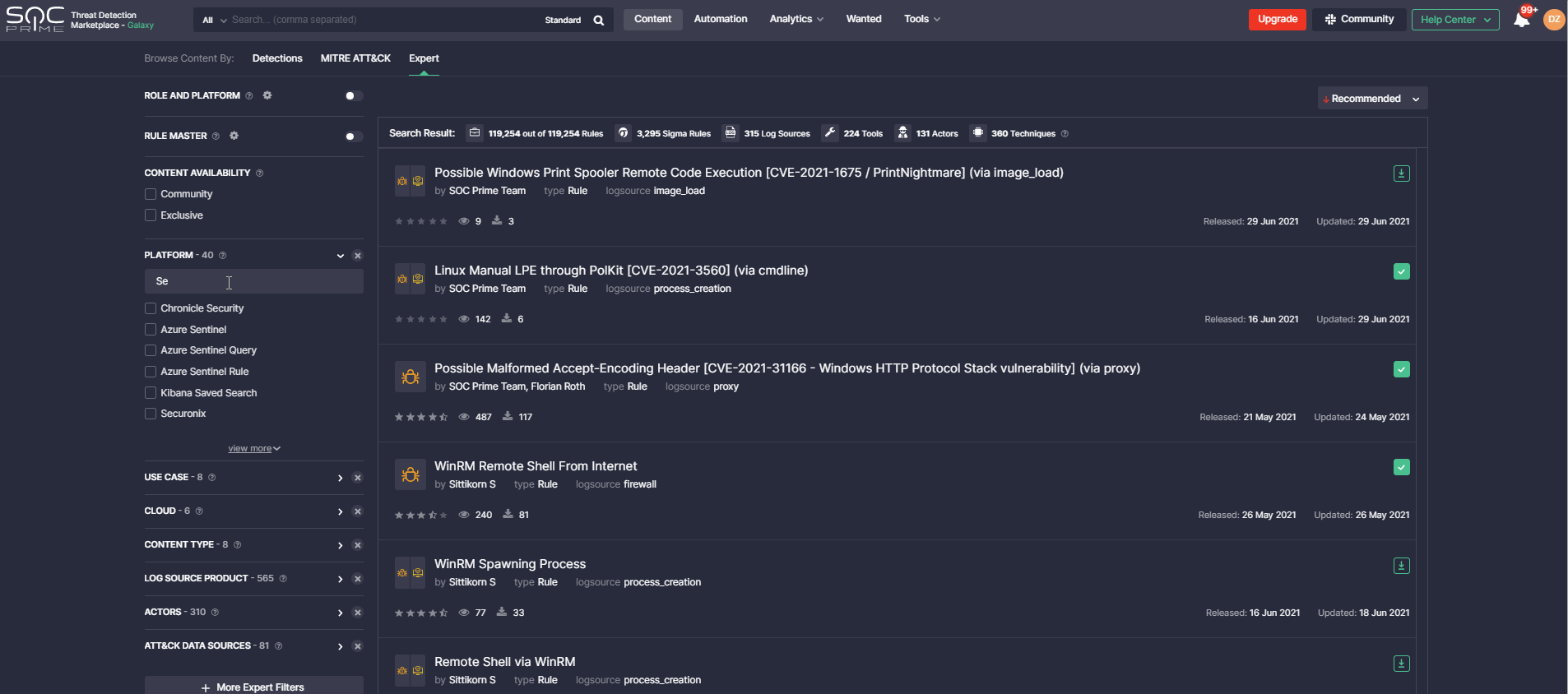Clear the Use Case filter
Screen dimensions: 1568x694
358,478
